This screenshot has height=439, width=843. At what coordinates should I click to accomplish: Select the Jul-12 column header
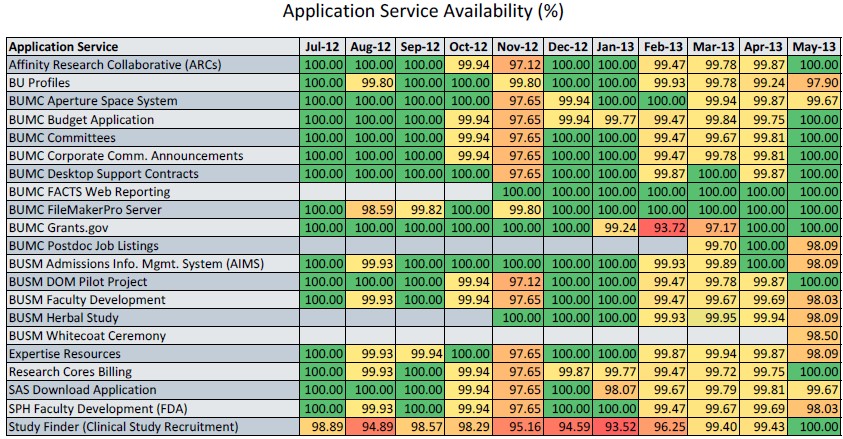point(323,47)
